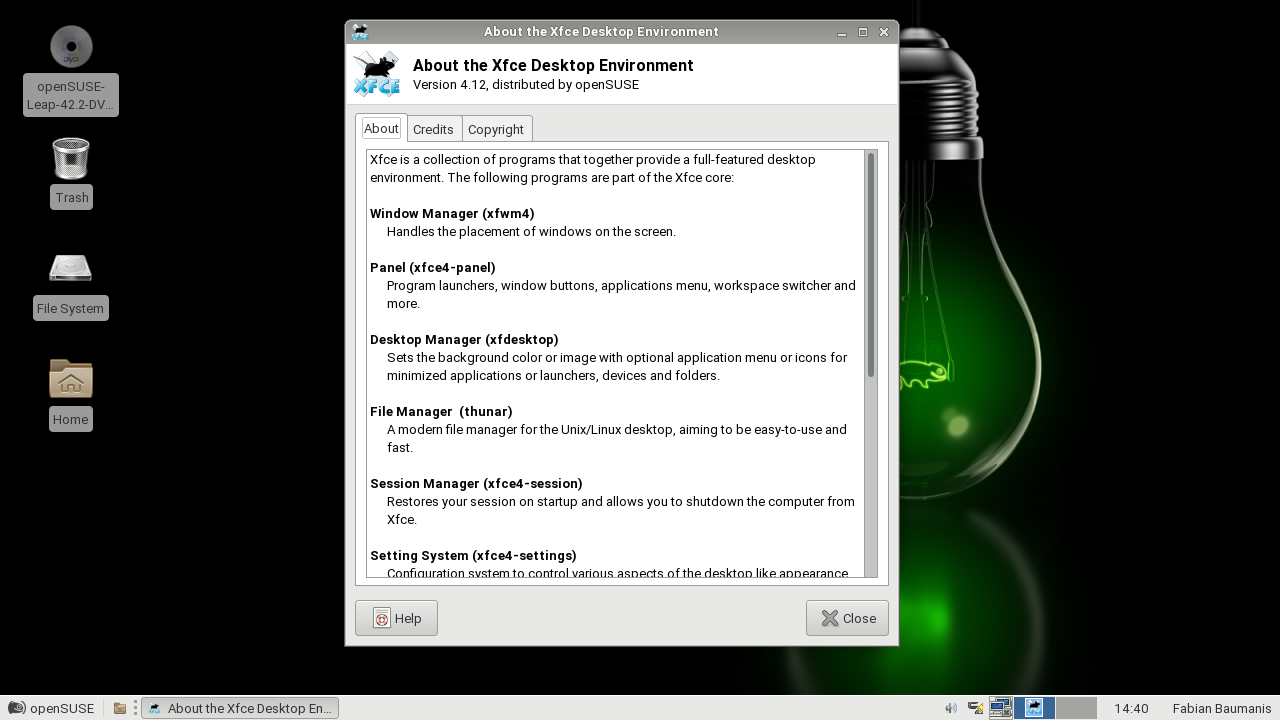Click the show desktop icon in panel
The height and width of the screenshot is (720, 1280).
(x=1000, y=708)
